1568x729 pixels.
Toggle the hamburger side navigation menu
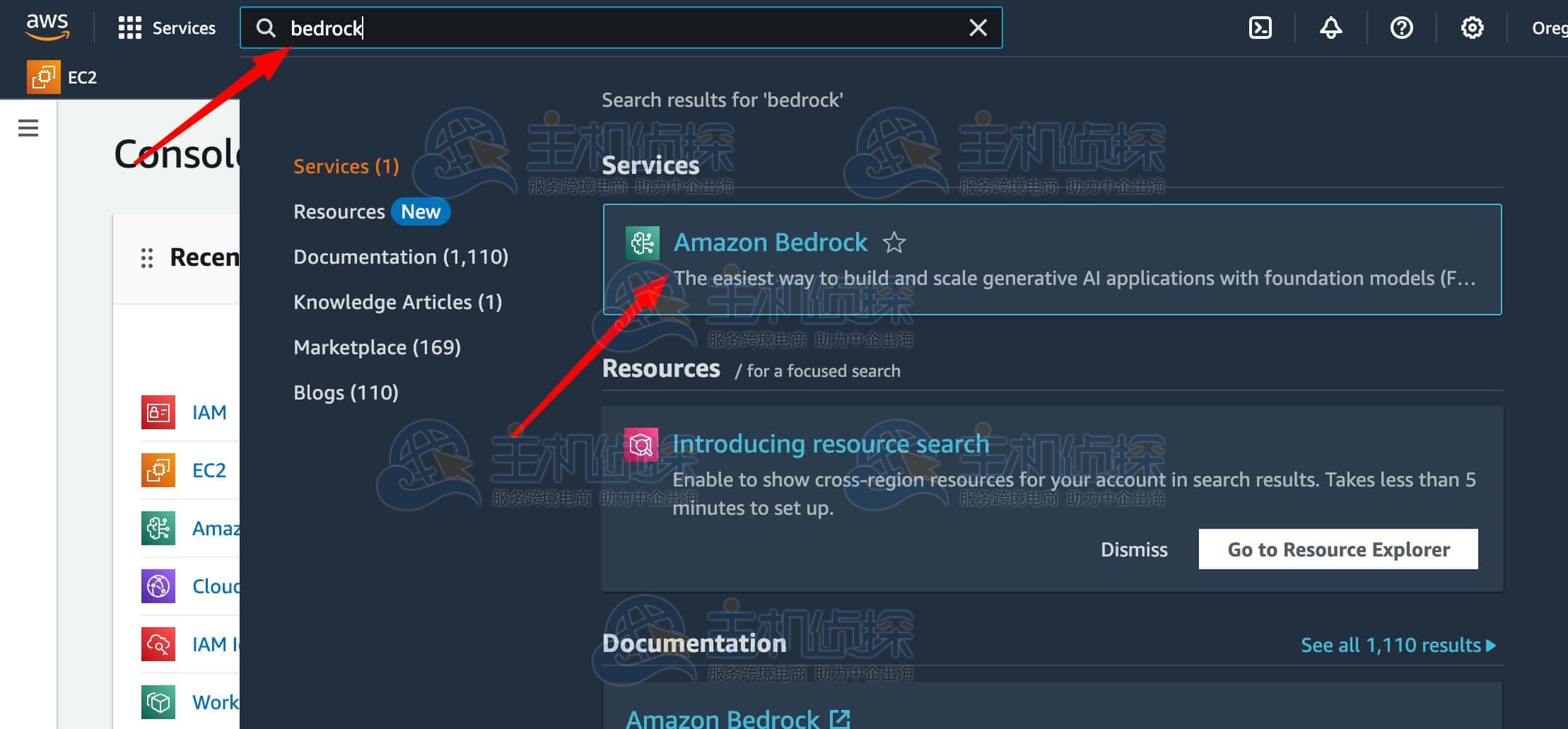click(28, 128)
